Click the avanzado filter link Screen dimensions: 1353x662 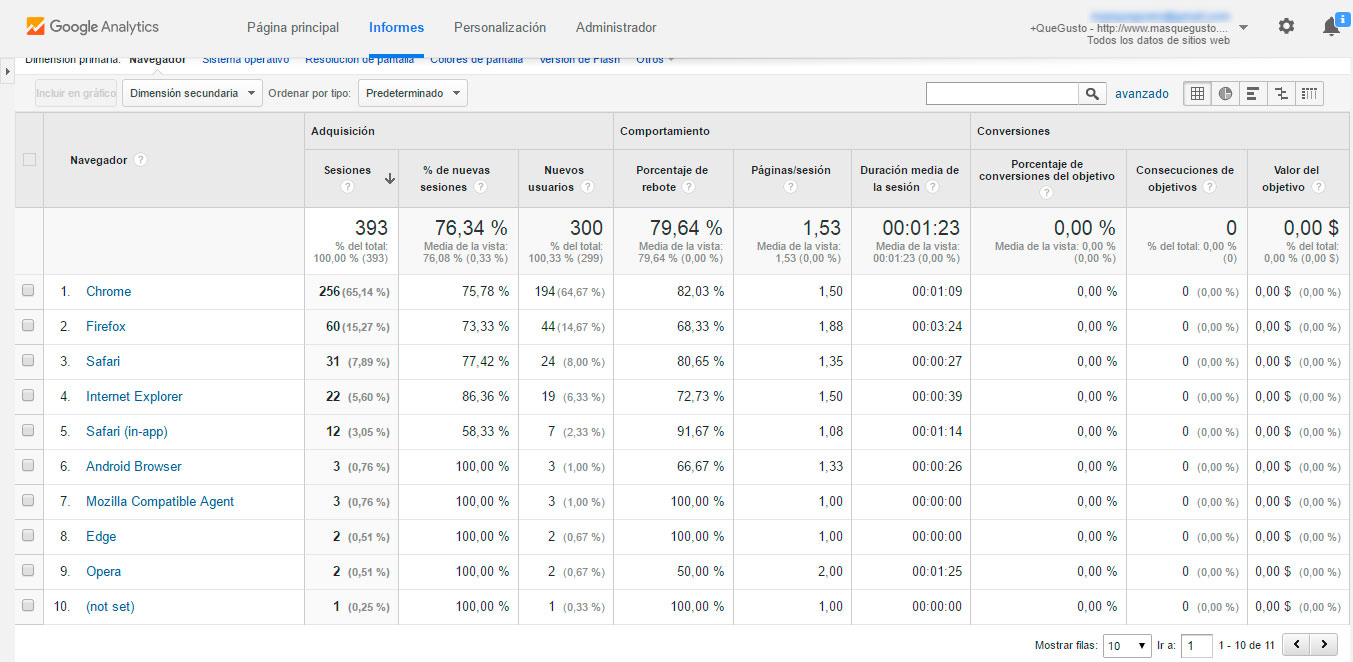click(1142, 94)
